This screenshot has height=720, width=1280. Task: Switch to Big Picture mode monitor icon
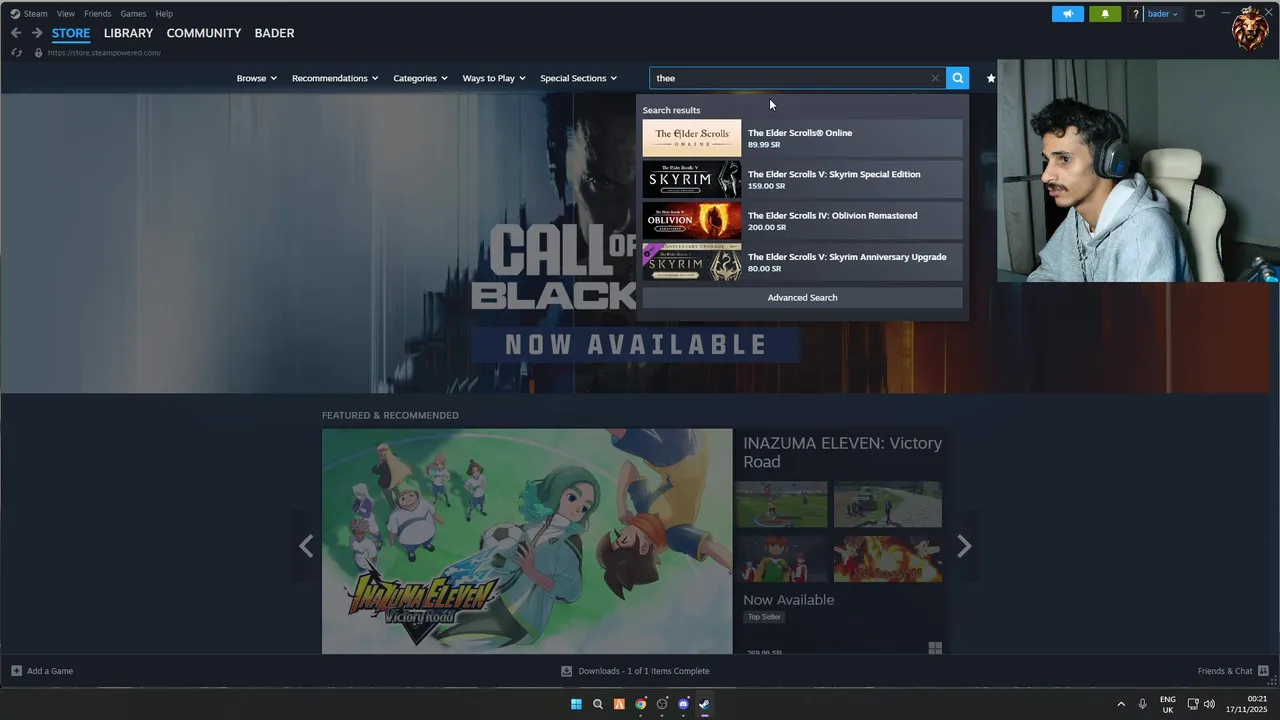pyautogui.click(x=1200, y=14)
